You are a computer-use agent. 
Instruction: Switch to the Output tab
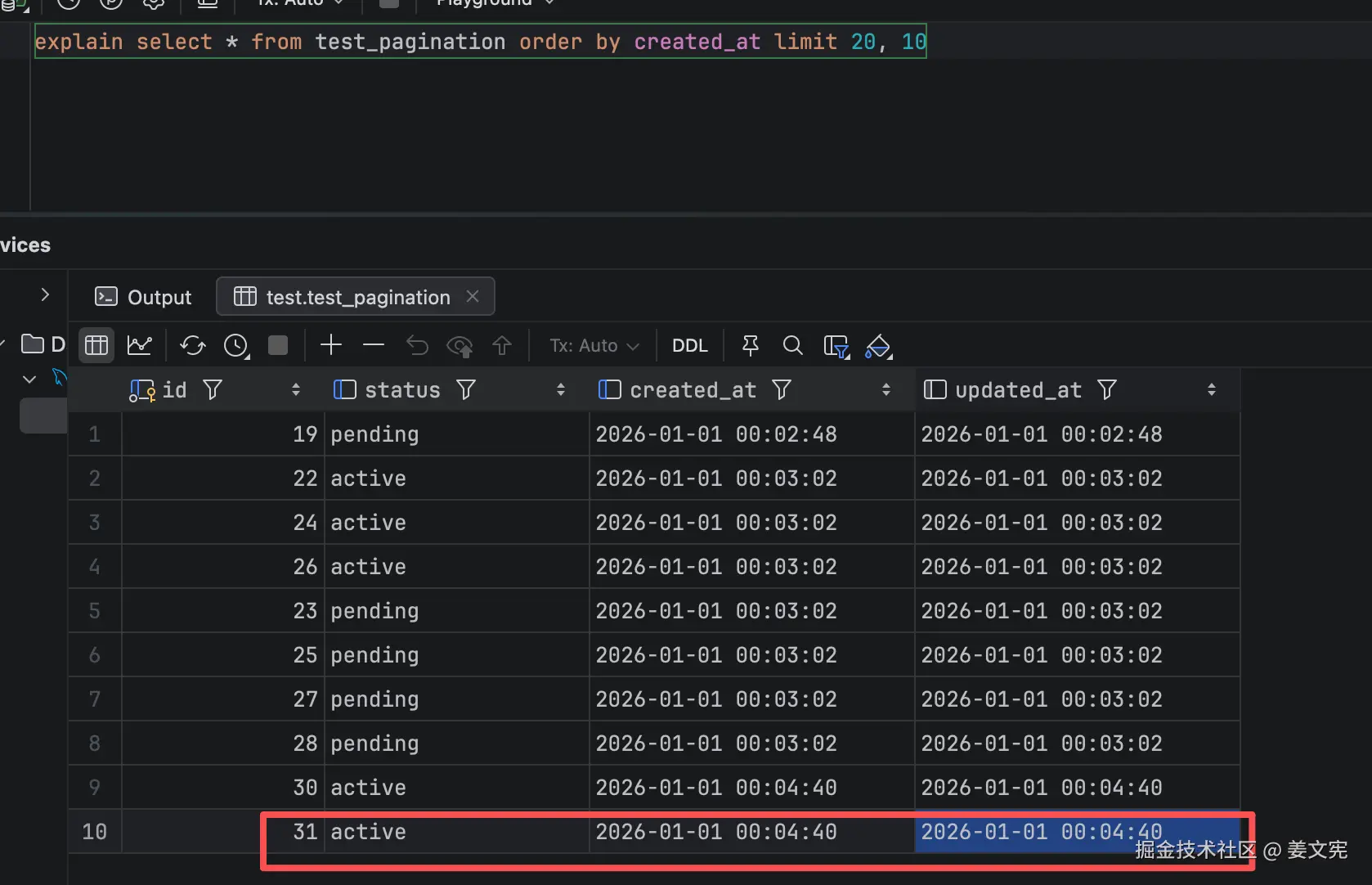pos(144,297)
